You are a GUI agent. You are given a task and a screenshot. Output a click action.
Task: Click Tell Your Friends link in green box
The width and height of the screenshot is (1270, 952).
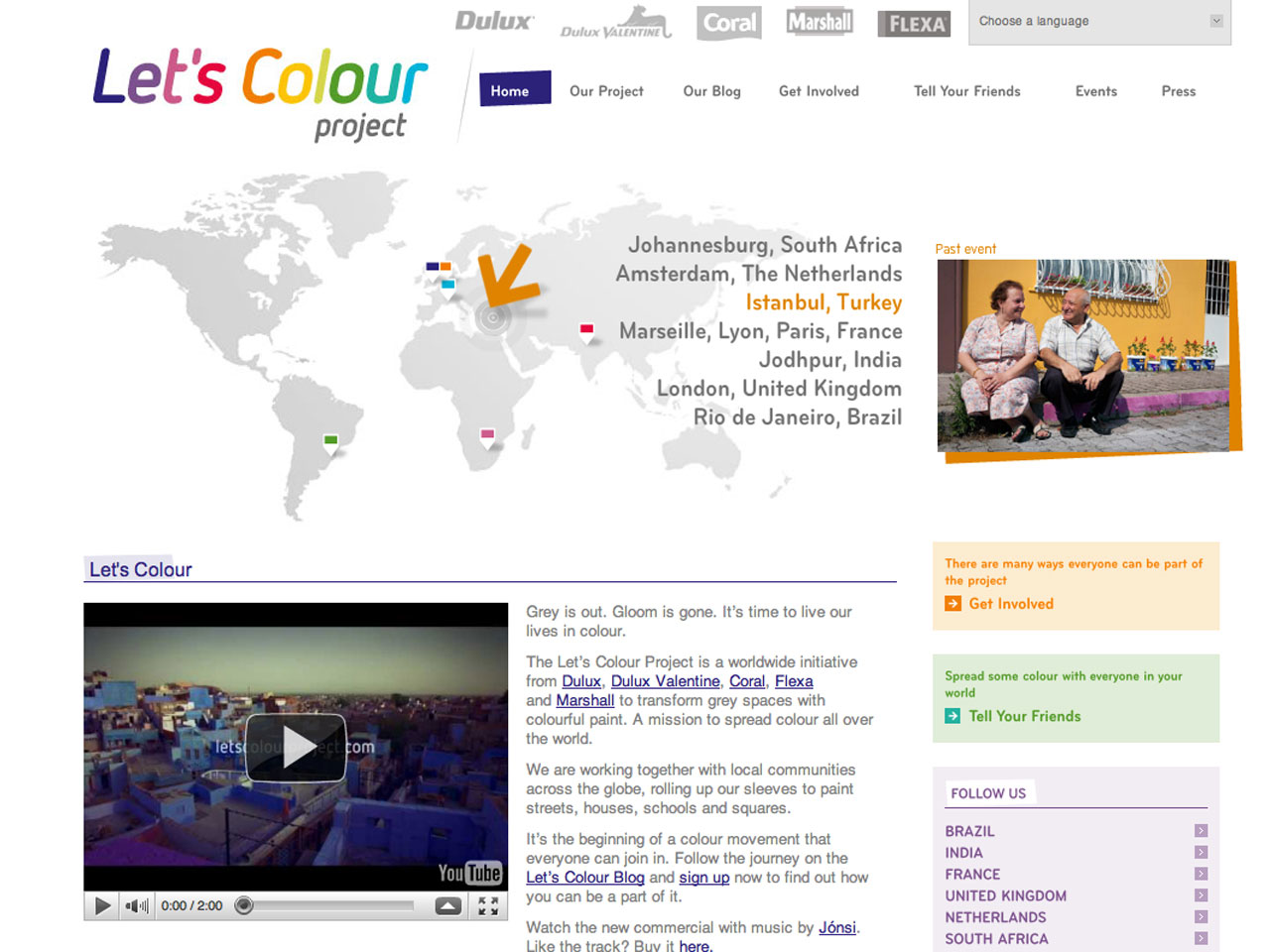coord(1025,716)
